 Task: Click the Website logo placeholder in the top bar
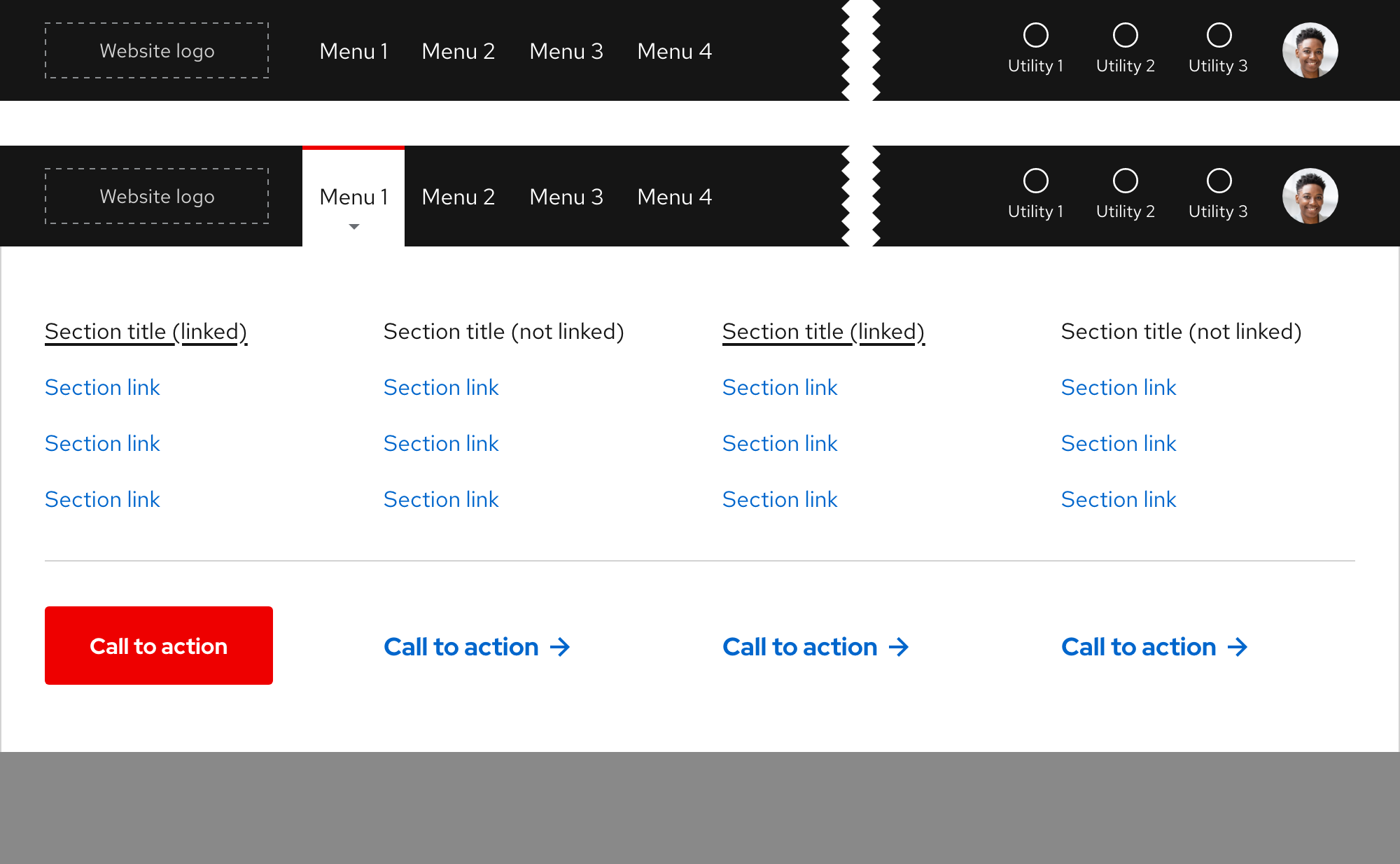pos(157,50)
